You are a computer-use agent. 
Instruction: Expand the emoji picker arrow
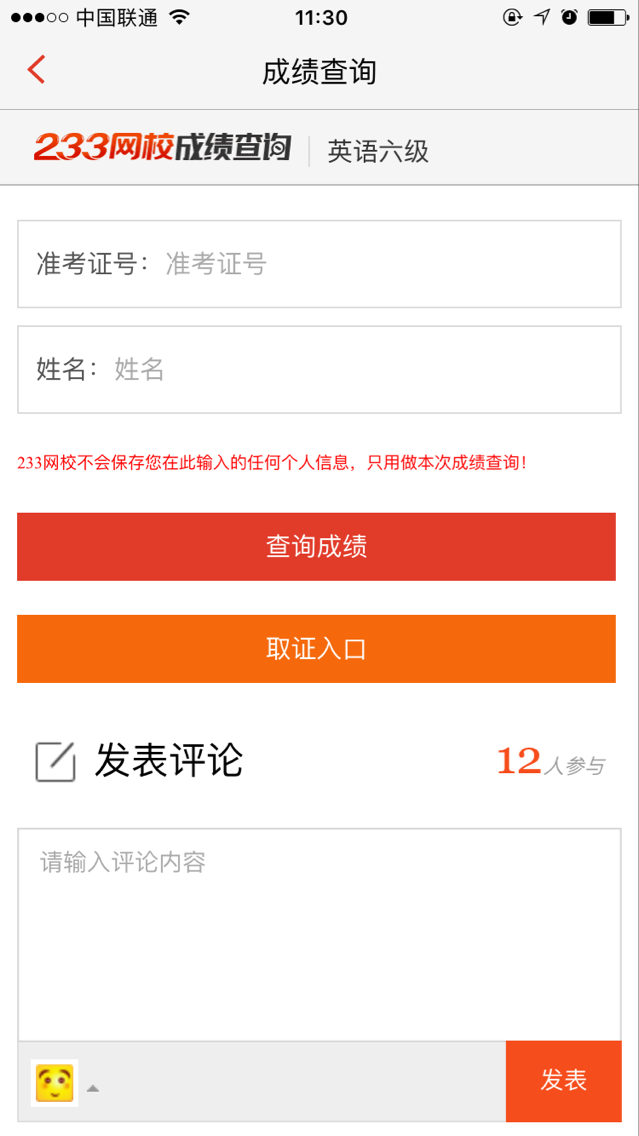tap(93, 1088)
